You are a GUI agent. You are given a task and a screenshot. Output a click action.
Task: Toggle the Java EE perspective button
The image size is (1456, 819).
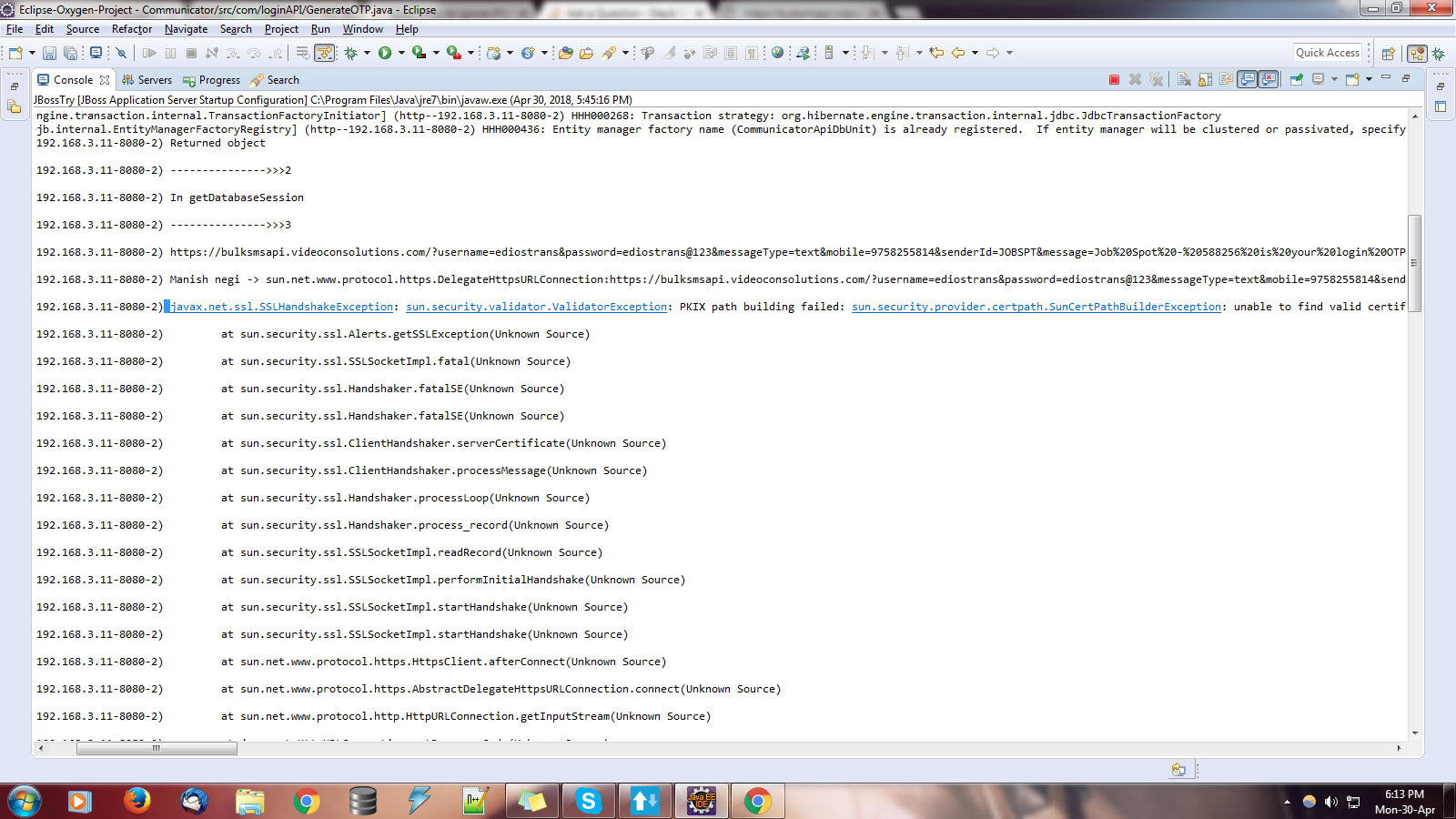click(x=1417, y=54)
